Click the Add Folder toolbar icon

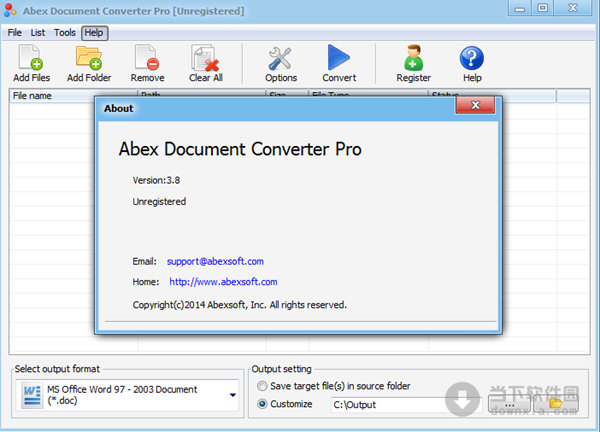point(89,58)
